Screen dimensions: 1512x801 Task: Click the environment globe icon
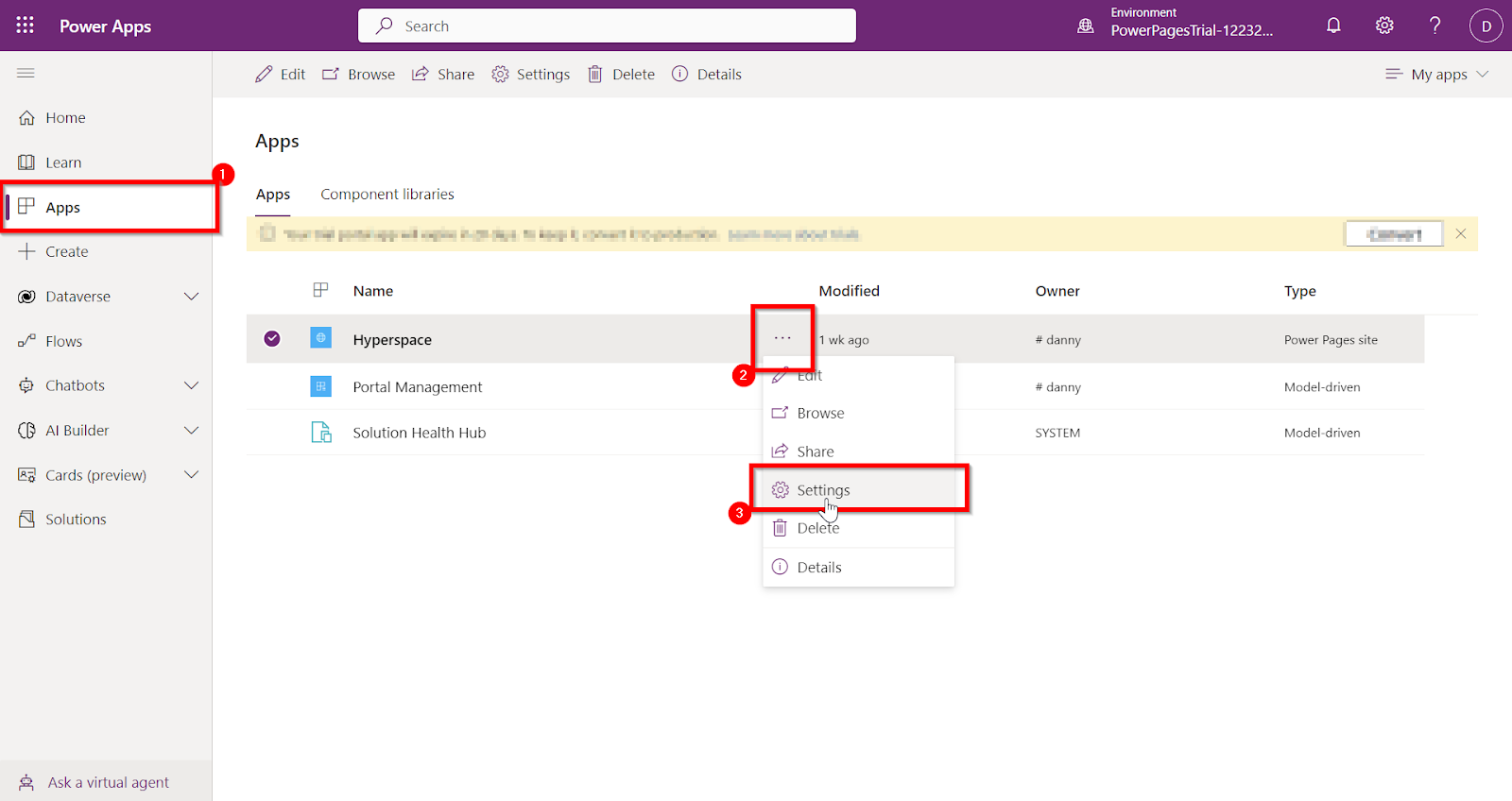coord(1086,26)
